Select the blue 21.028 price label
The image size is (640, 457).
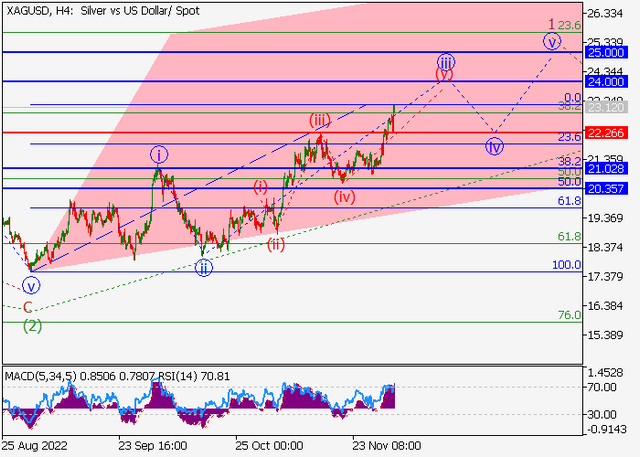pos(606,169)
